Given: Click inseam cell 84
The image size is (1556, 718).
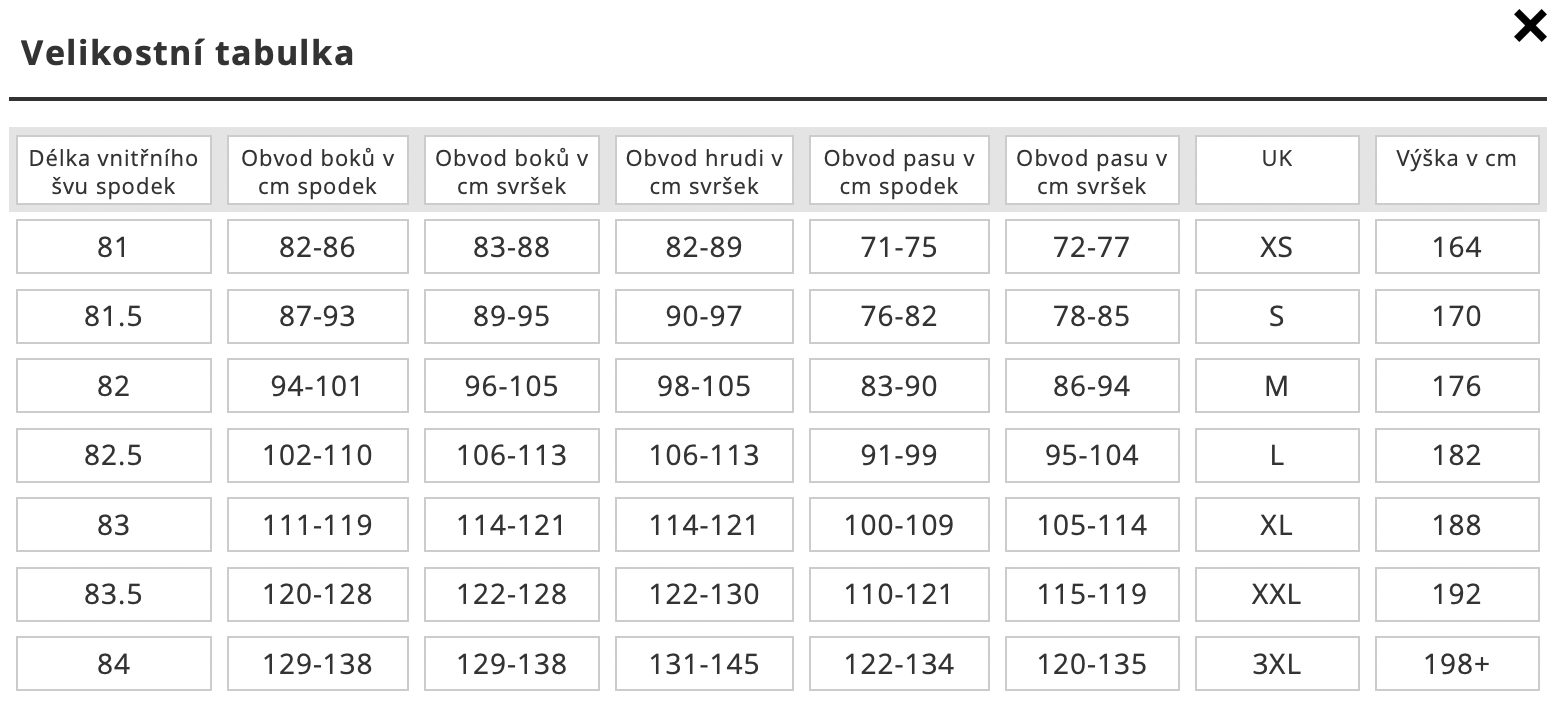Looking at the screenshot, I should [x=114, y=664].
